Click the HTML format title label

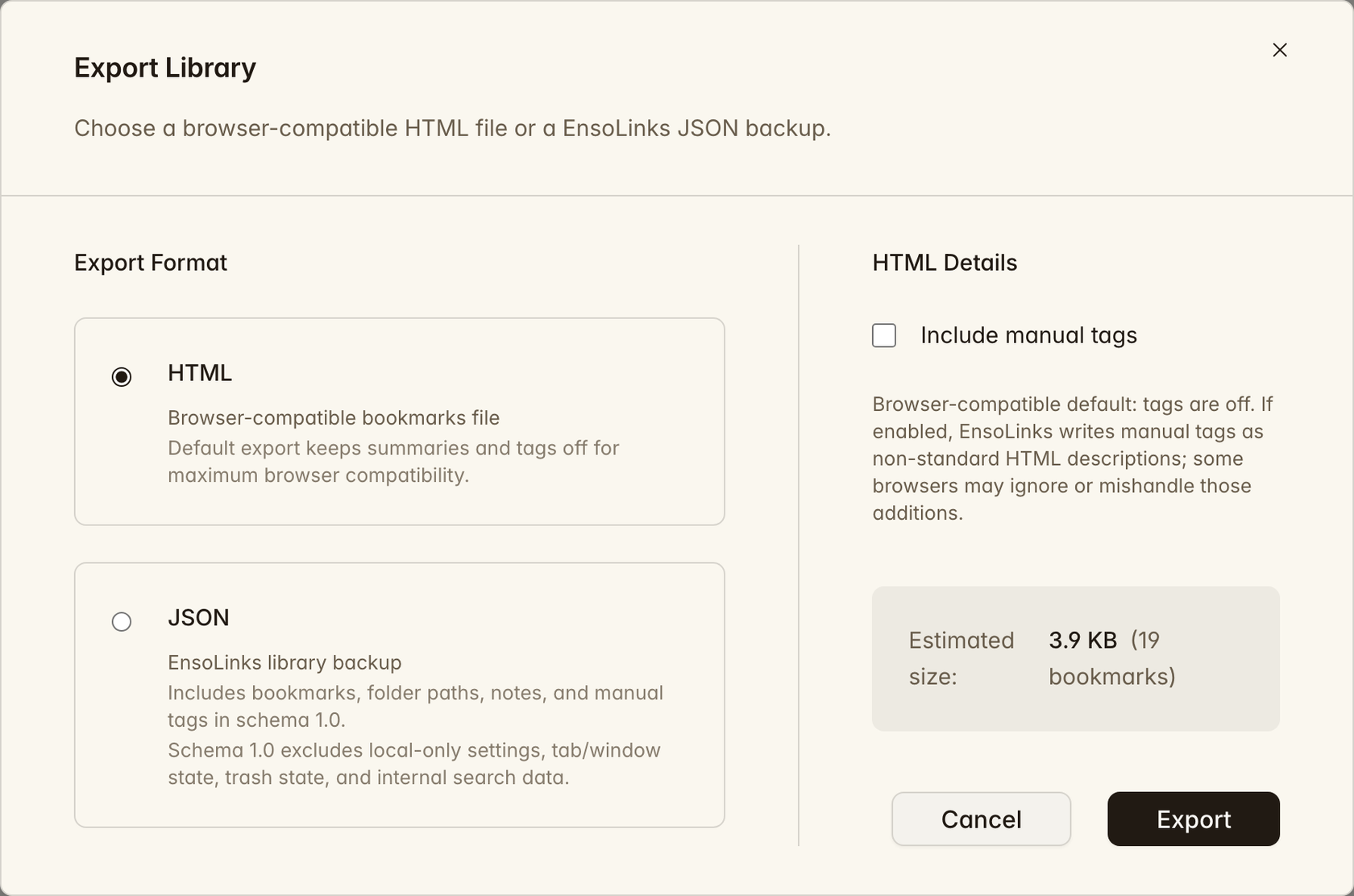[200, 373]
